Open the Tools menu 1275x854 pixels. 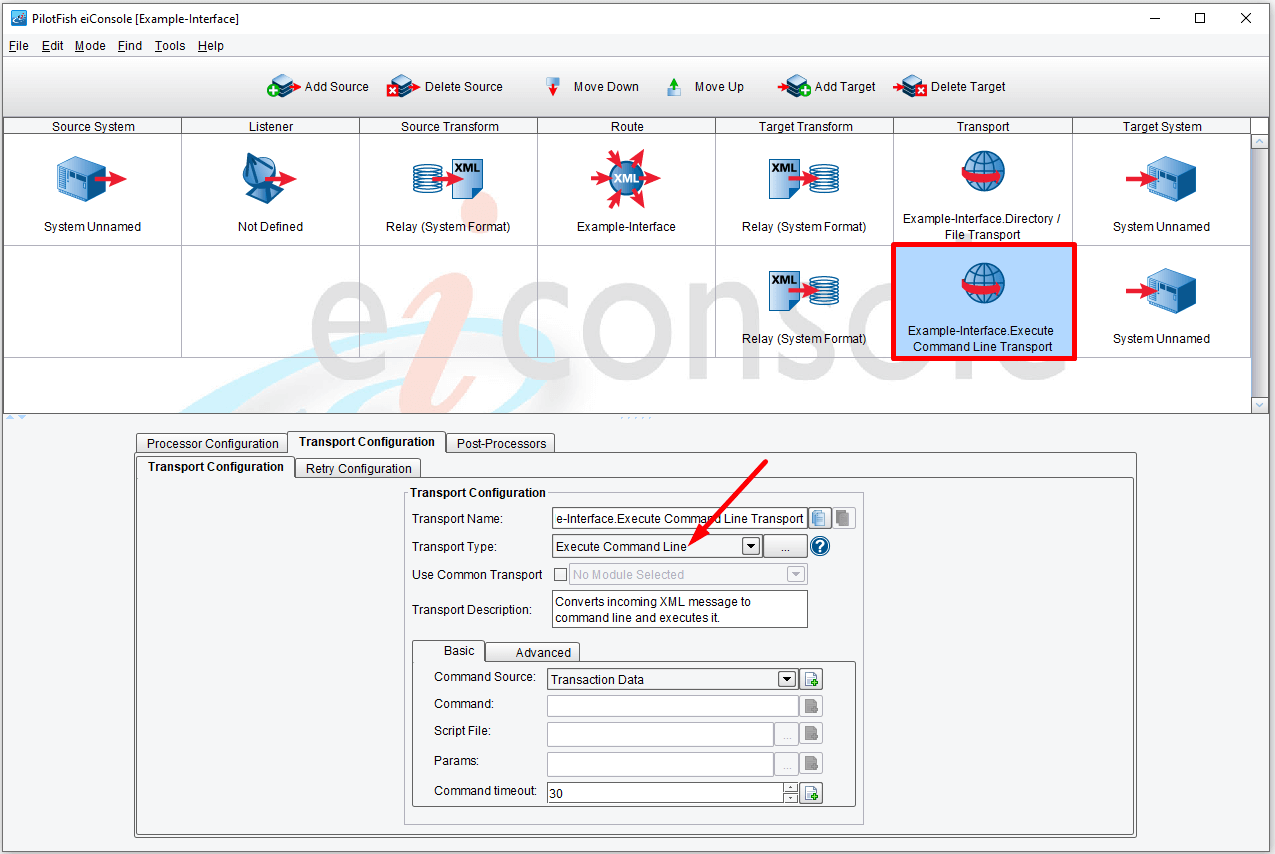tap(170, 46)
